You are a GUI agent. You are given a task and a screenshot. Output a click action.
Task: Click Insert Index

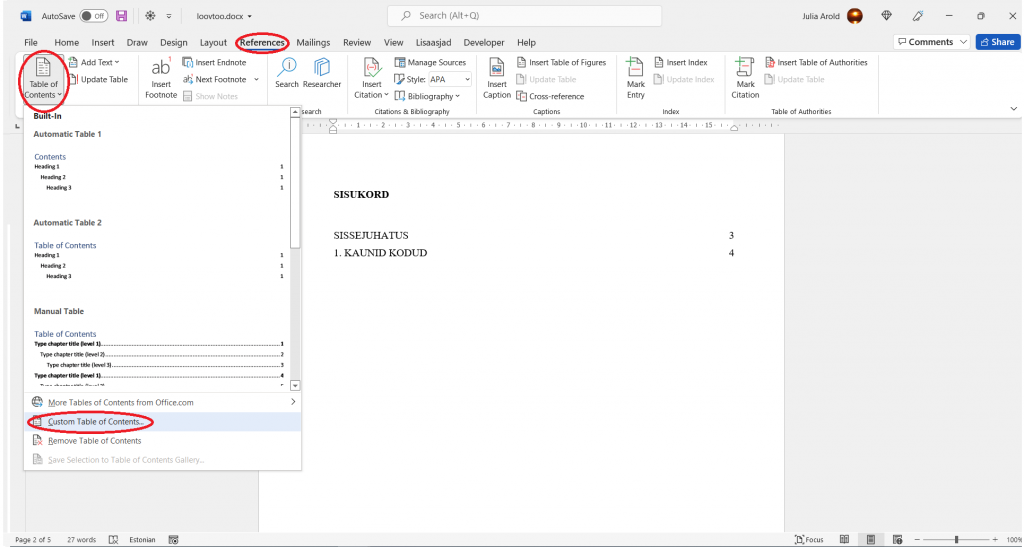680,62
